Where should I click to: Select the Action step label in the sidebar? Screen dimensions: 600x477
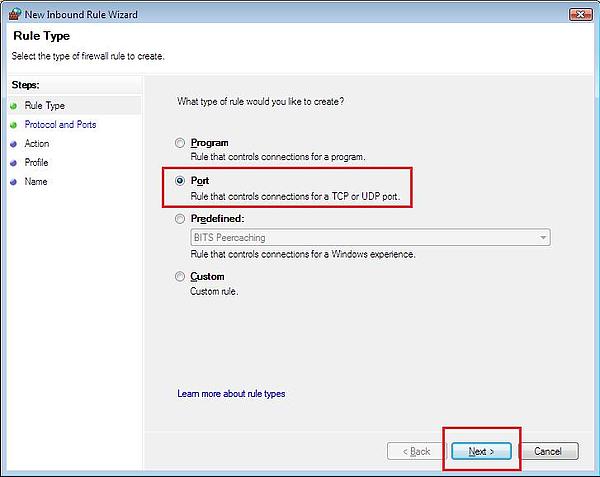coord(36,144)
